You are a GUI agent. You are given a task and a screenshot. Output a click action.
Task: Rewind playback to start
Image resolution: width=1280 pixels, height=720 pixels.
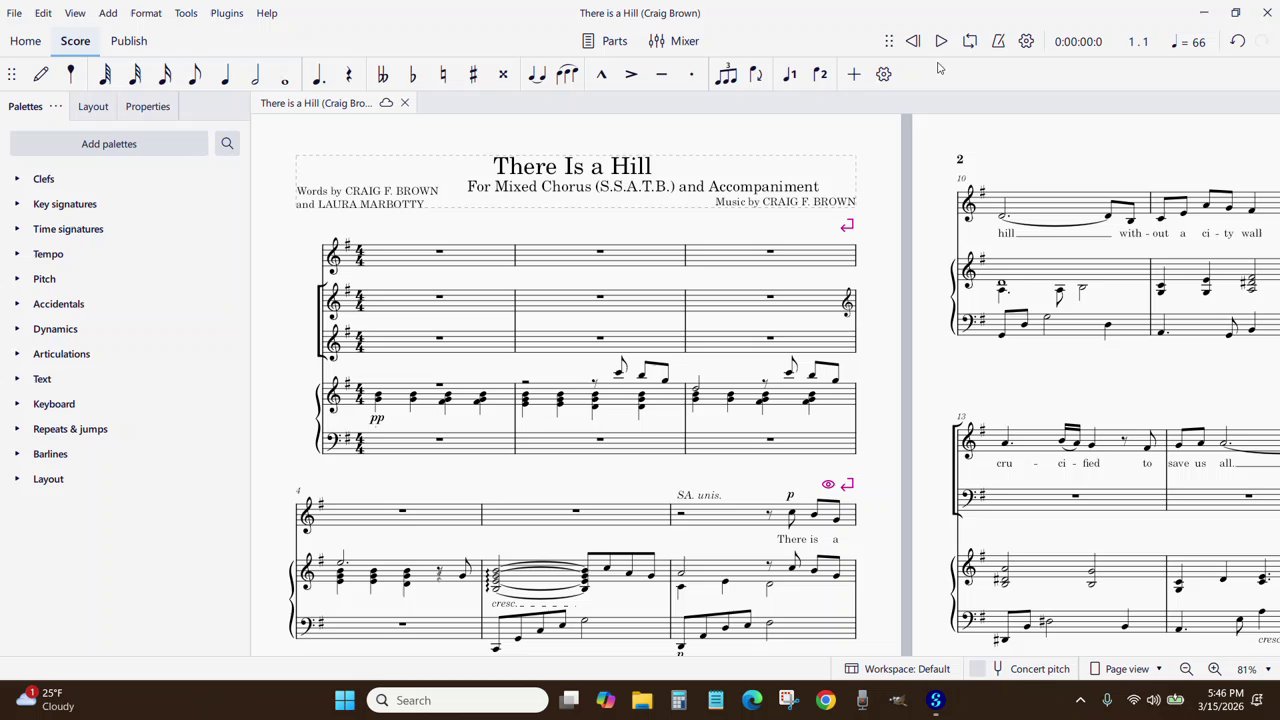[x=913, y=41]
